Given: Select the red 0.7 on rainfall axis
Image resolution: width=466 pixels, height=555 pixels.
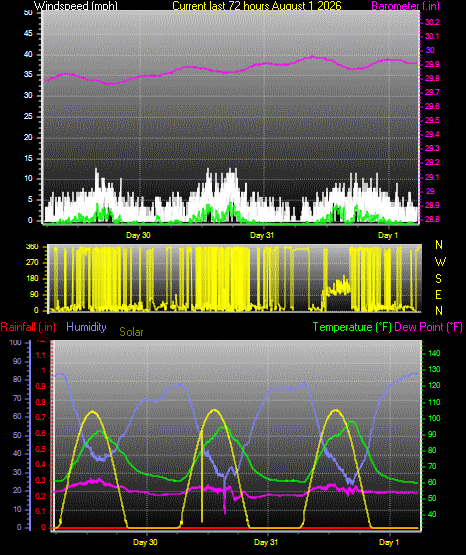Looking at the screenshot, I should 41,417.
